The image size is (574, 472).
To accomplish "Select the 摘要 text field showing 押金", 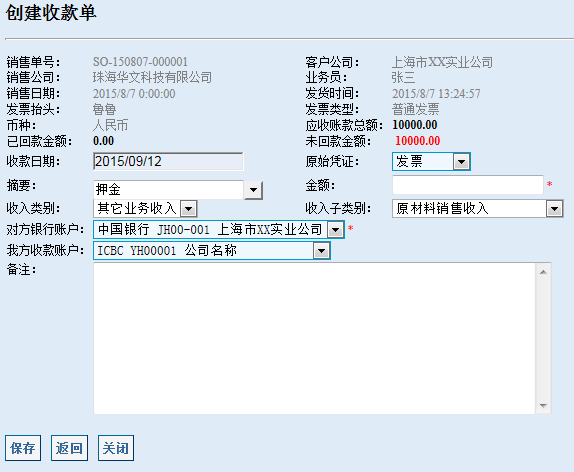I will coord(168,190).
